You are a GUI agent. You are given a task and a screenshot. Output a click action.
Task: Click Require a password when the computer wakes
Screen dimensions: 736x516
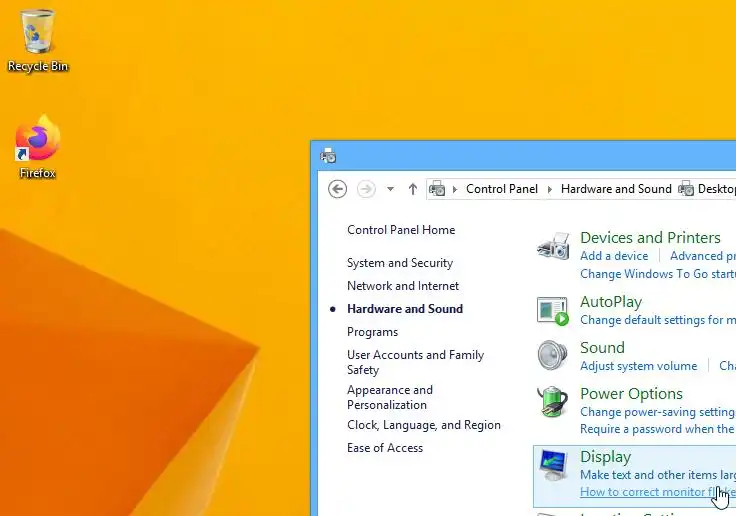[x=658, y=429]
